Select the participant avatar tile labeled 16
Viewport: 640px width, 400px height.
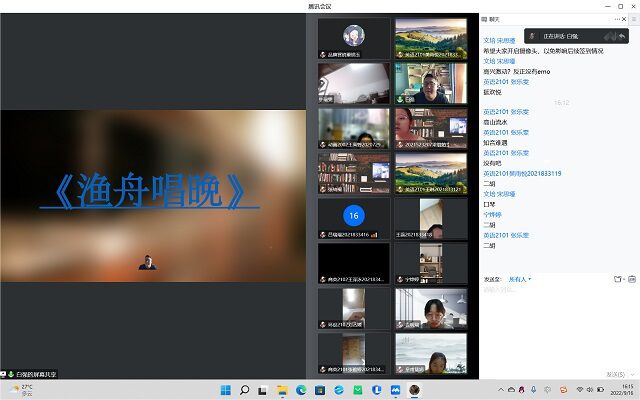[353, 216]
